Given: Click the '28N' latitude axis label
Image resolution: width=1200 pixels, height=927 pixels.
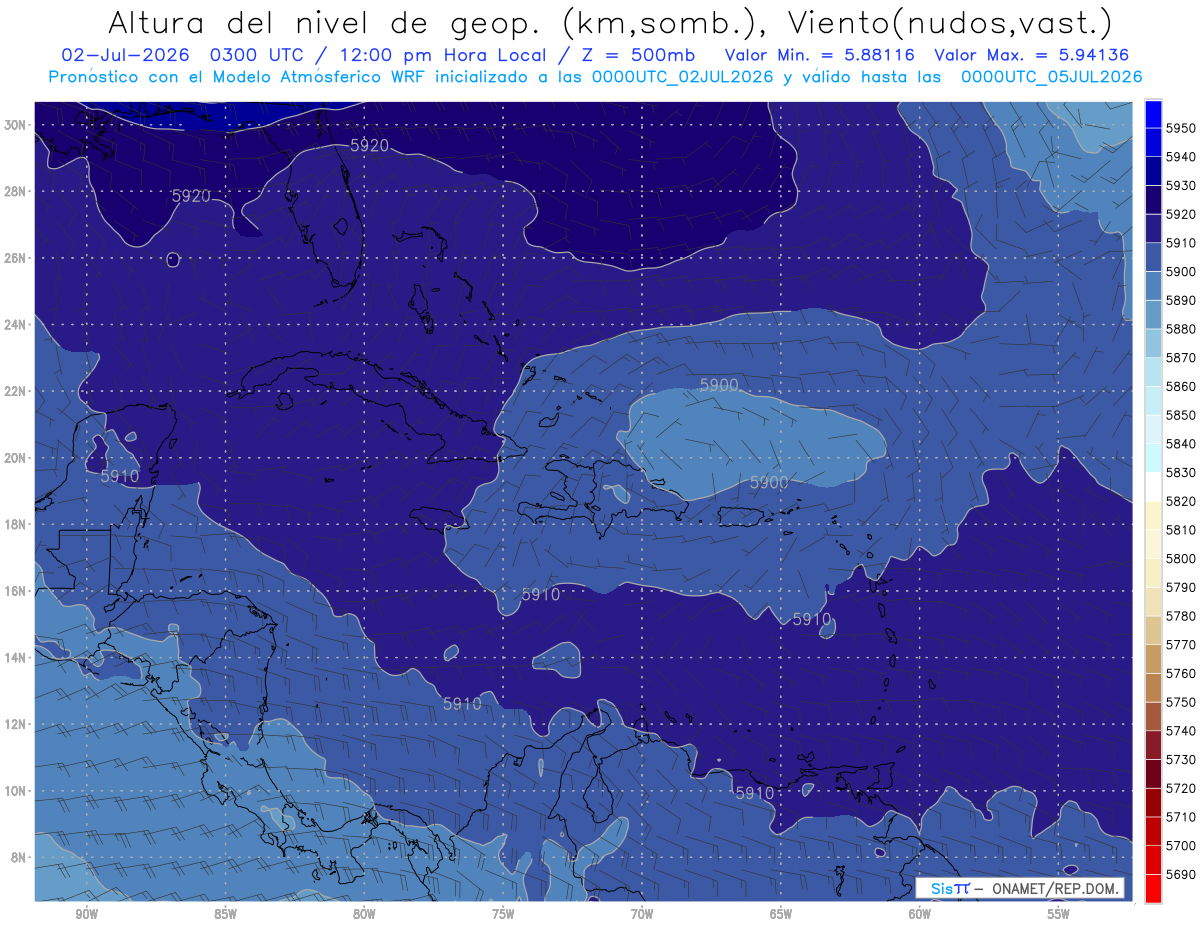Looking at the screenshot, I should click(x=16, y=191).
